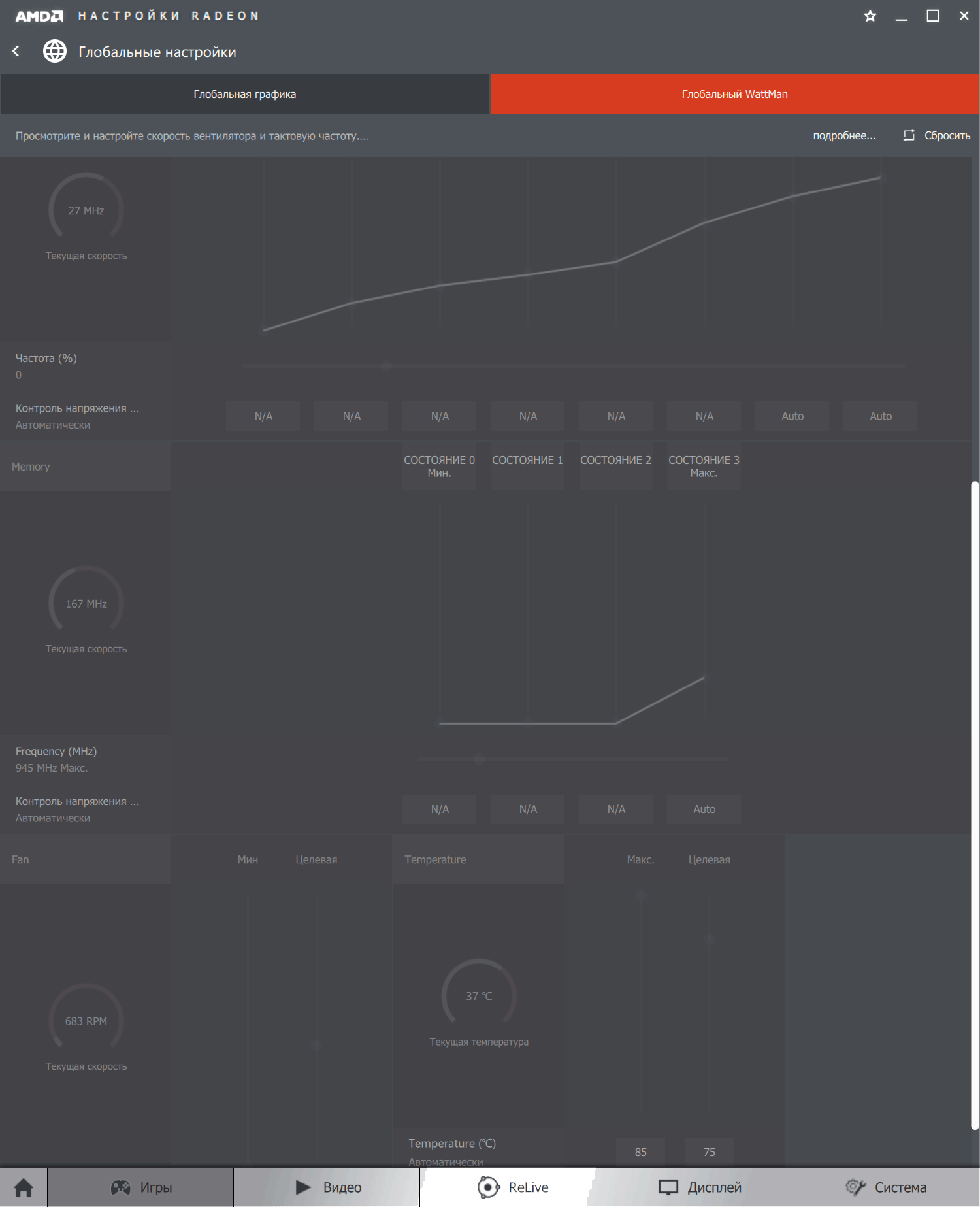Open the ReLive section

click(x=513, y=1187)
